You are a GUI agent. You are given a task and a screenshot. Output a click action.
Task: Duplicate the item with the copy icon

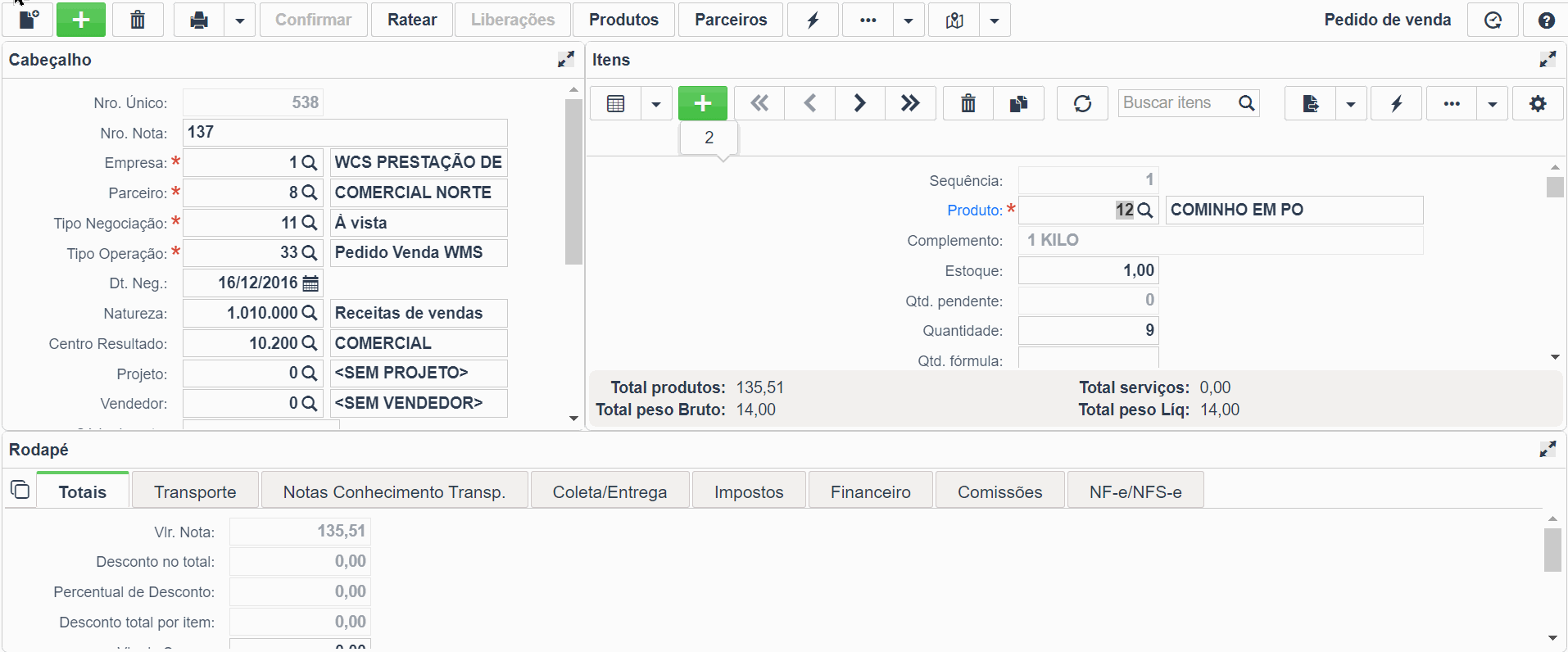point(1018,103)
